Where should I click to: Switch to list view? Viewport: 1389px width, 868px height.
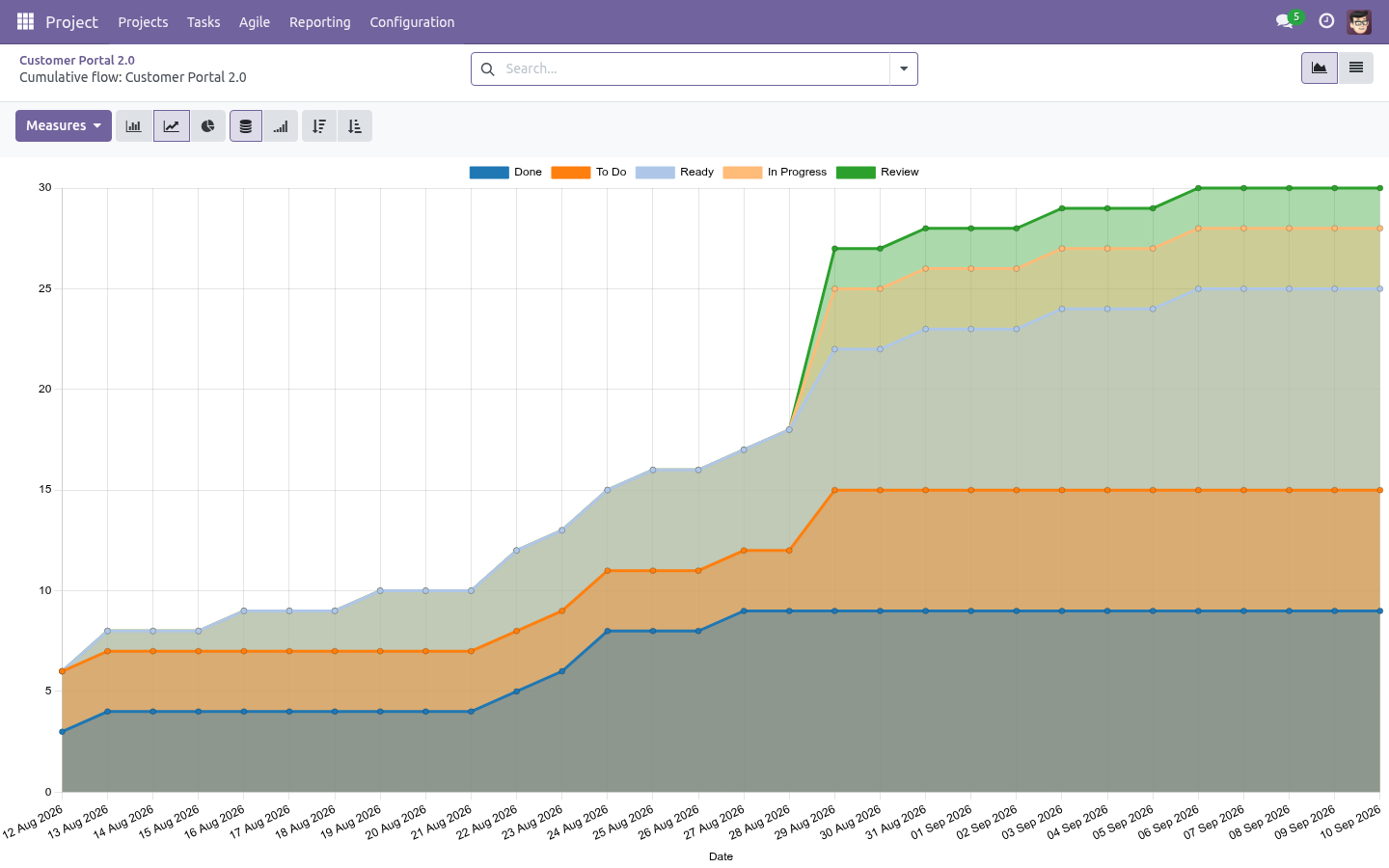pyautogui.click(x=1355, y=68)
